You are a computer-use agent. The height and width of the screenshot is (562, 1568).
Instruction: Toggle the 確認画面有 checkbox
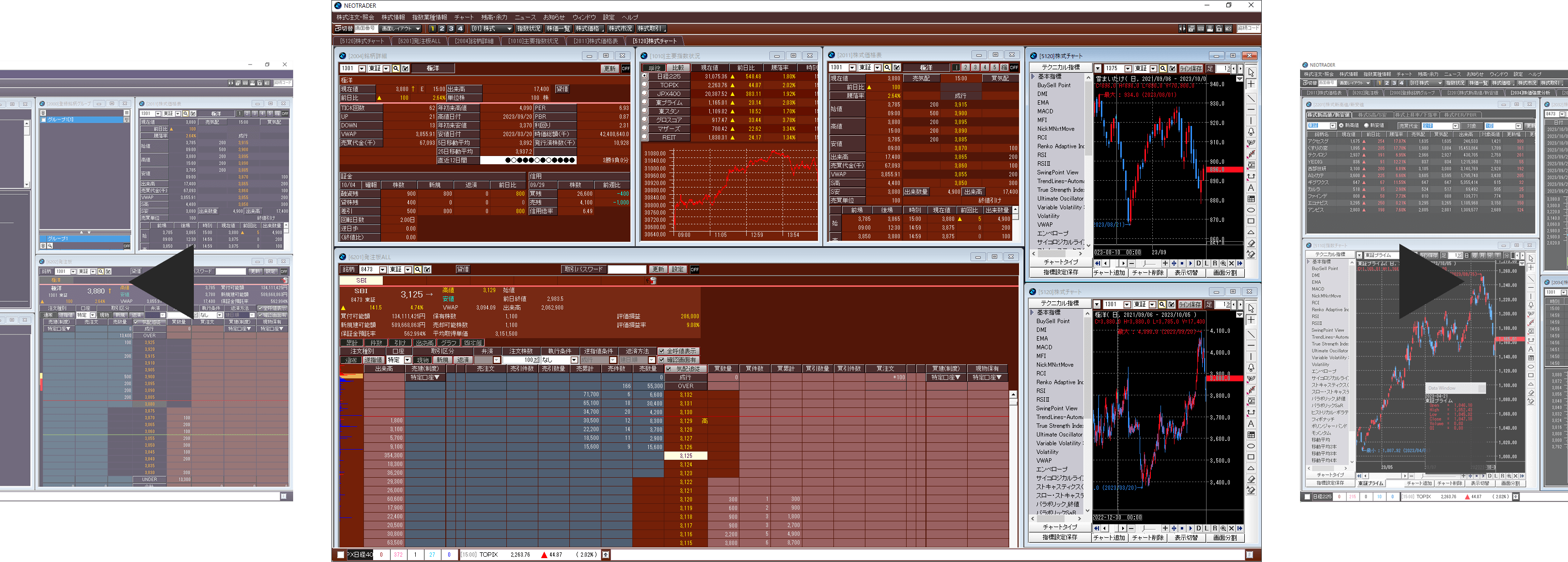tap(662, 360)
